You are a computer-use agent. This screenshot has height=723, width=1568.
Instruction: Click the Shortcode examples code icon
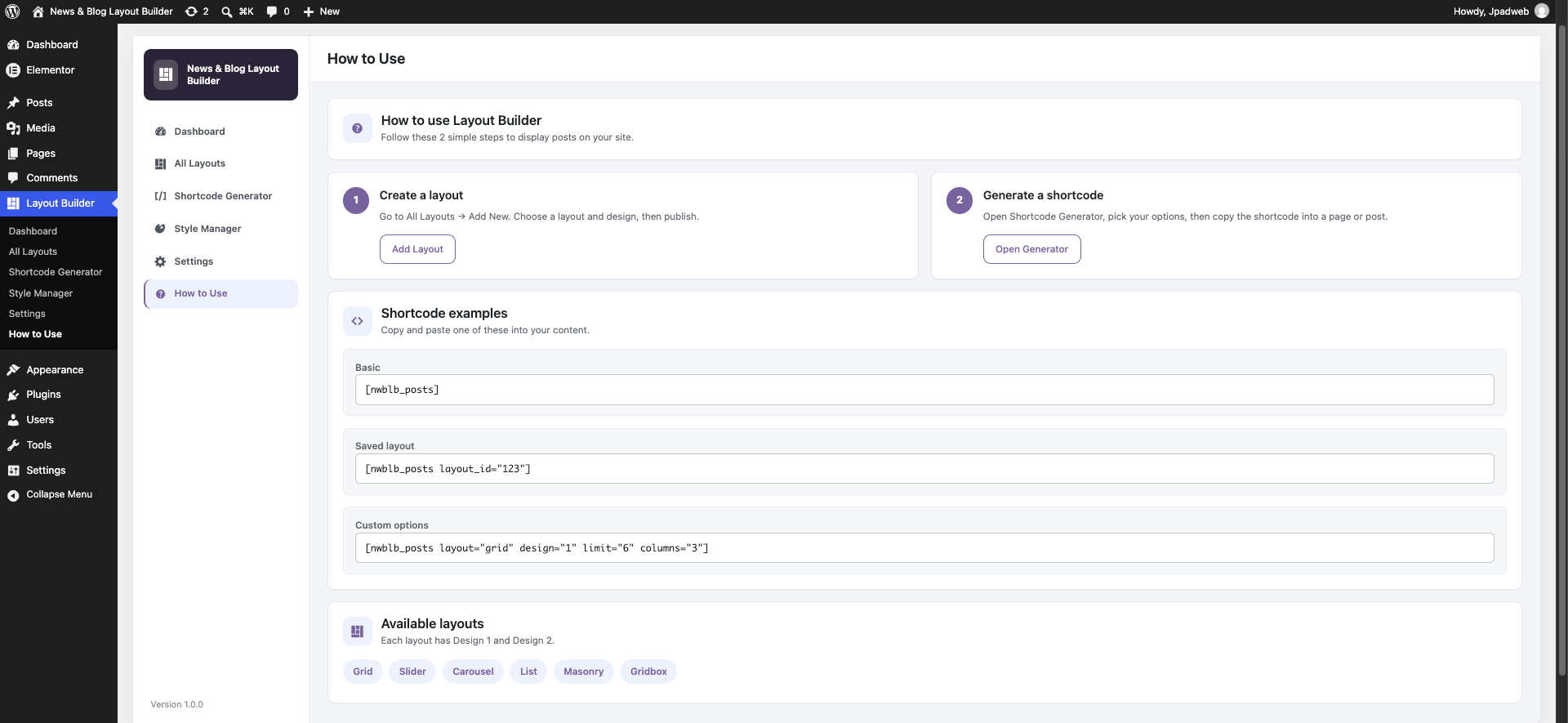pos(357,321)
